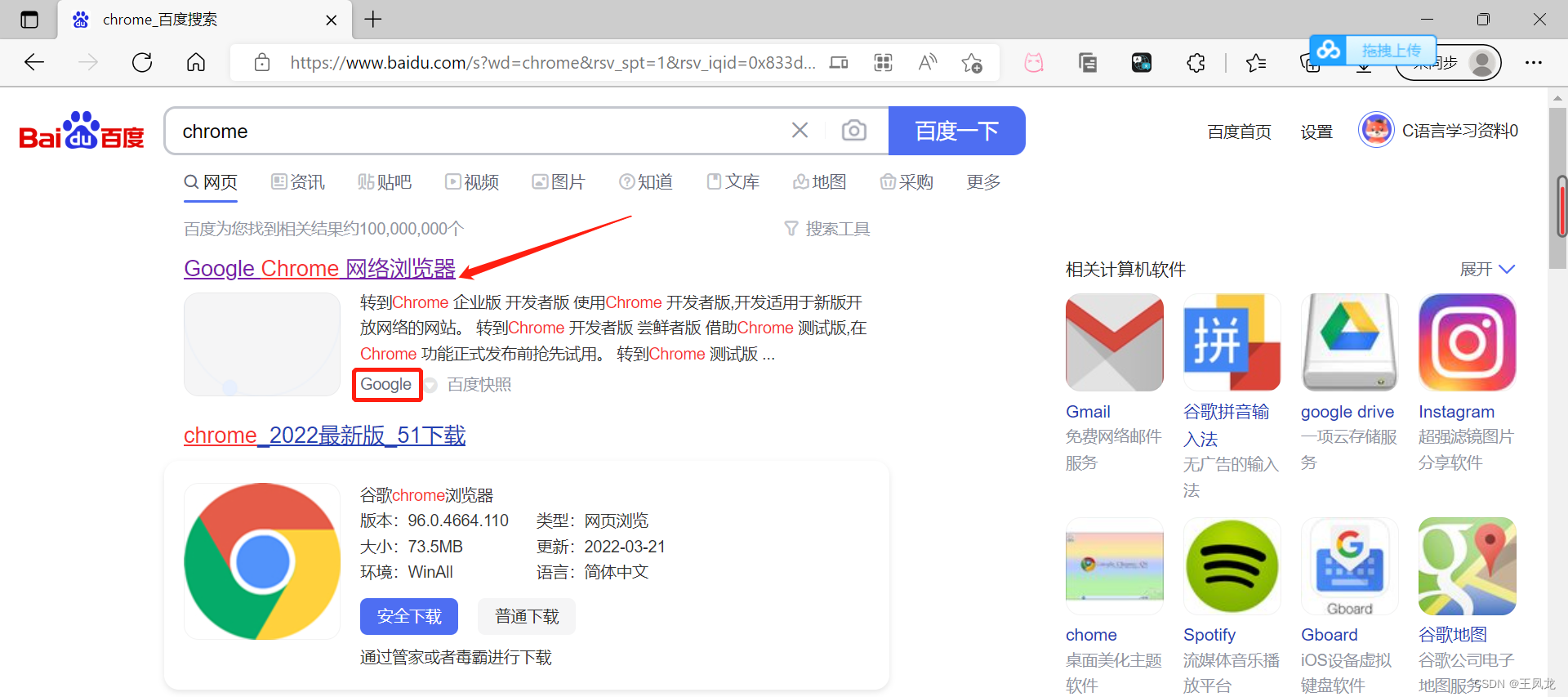Click the Read Aloud icon in address bar
1568x697 pixels.
[927, 63]
